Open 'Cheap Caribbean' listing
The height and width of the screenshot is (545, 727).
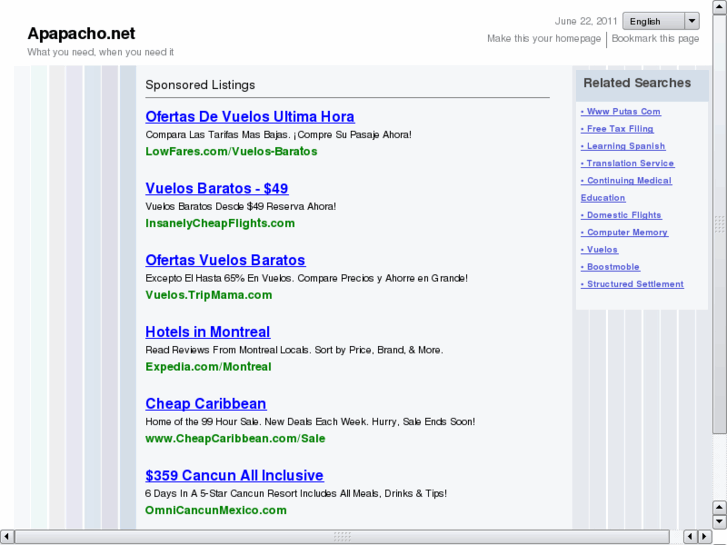[206, 404]
